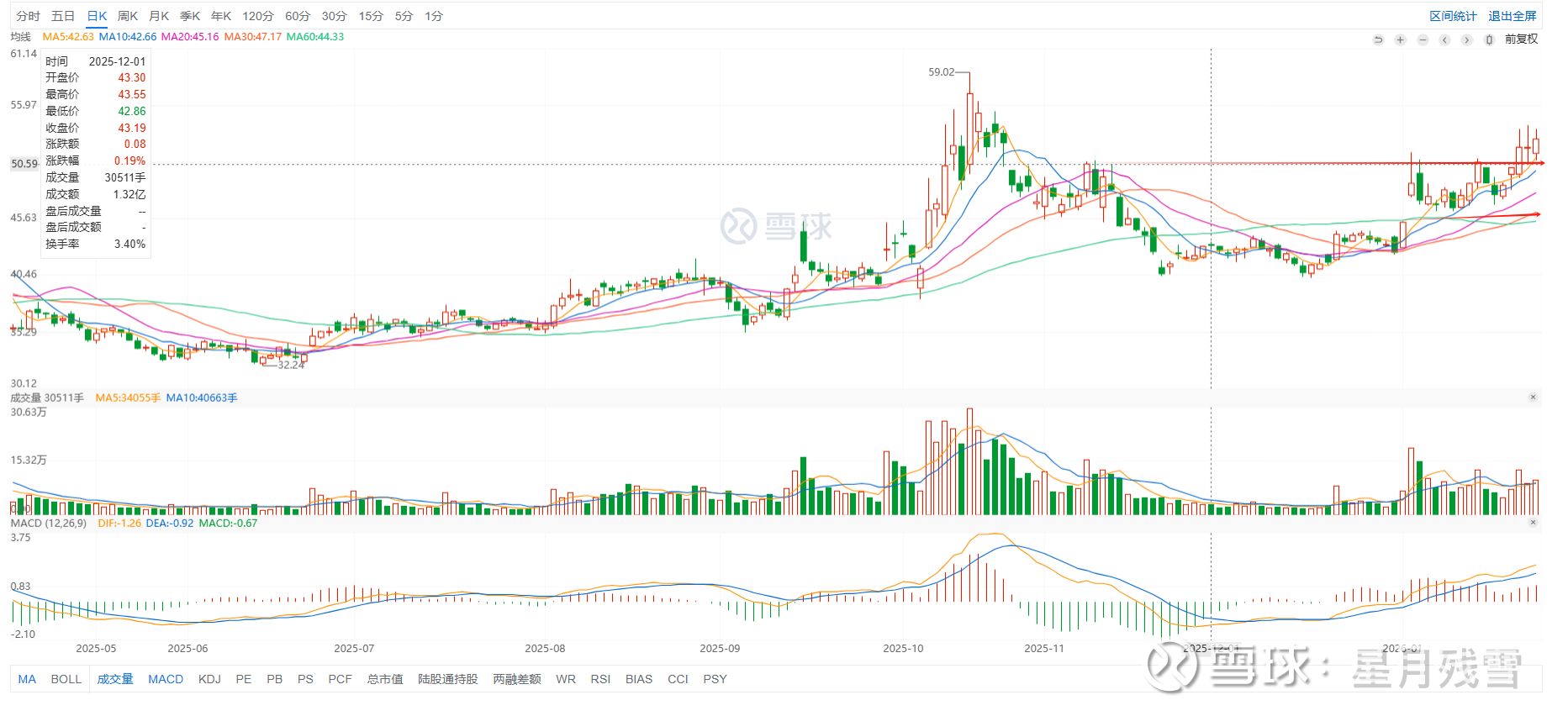The image size is (1568, 716).
Task: Switch to 60分 minute chart
Action: tap(298, 16)
